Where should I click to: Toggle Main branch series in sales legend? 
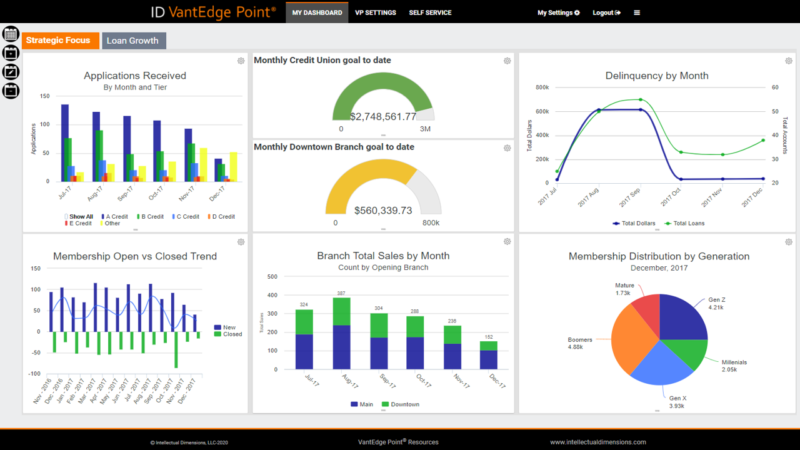coord(362,404)
